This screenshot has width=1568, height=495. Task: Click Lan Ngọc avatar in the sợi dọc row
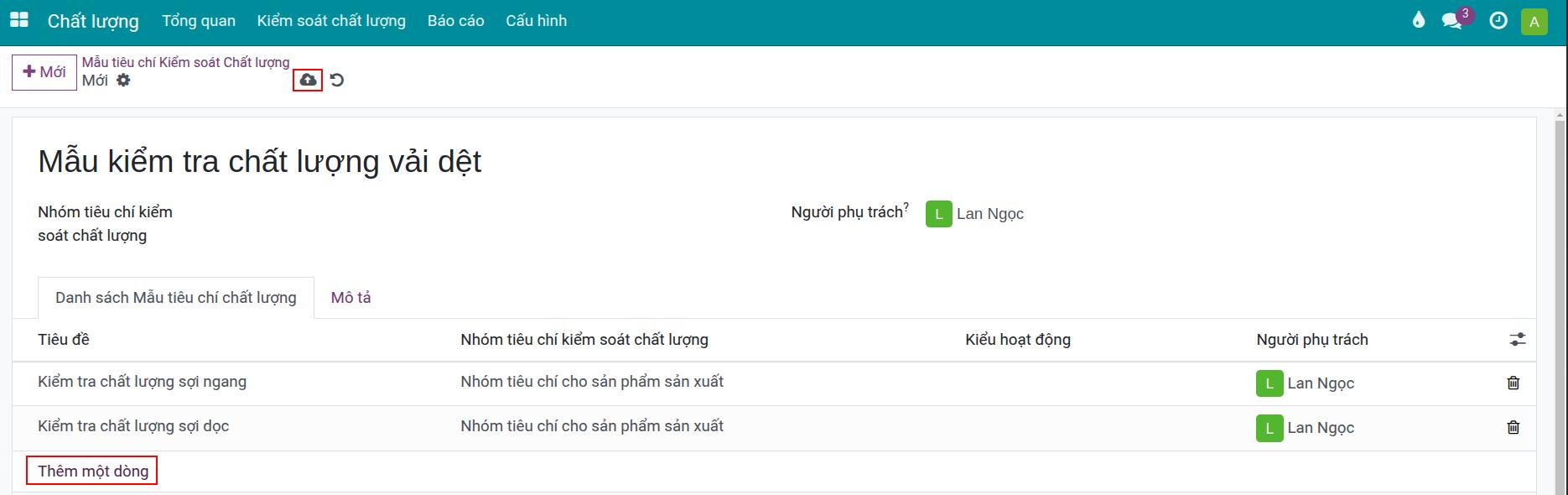(1269, 428)
